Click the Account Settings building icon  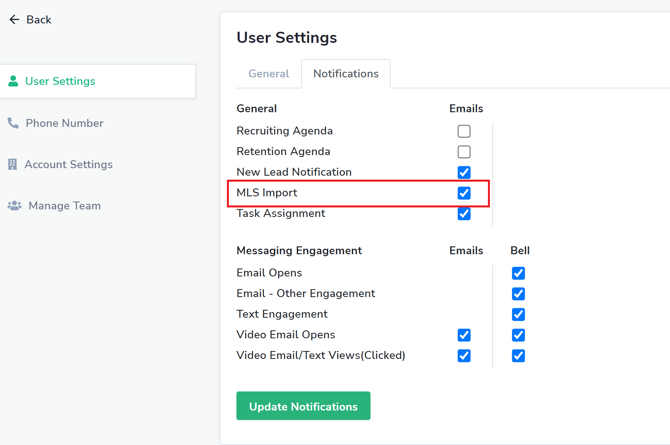coord(13,164)
